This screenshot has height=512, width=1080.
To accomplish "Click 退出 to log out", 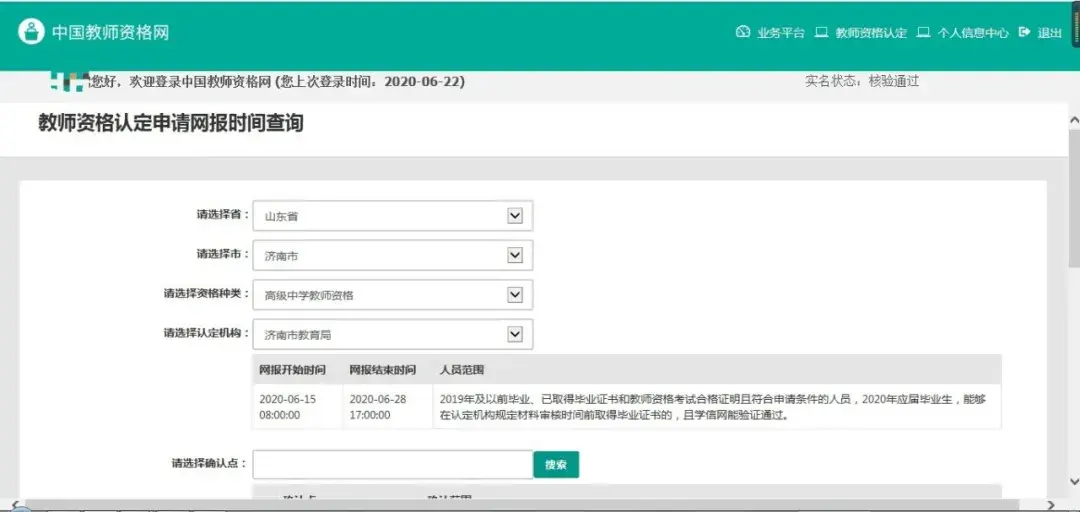I will coord(1050,32).
